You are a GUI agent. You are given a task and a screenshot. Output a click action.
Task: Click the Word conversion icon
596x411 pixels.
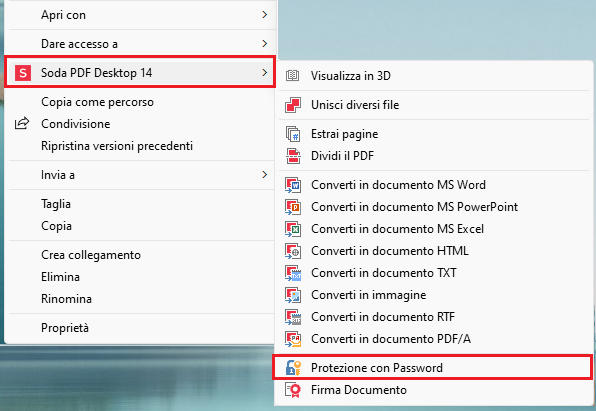pos(293,185)
